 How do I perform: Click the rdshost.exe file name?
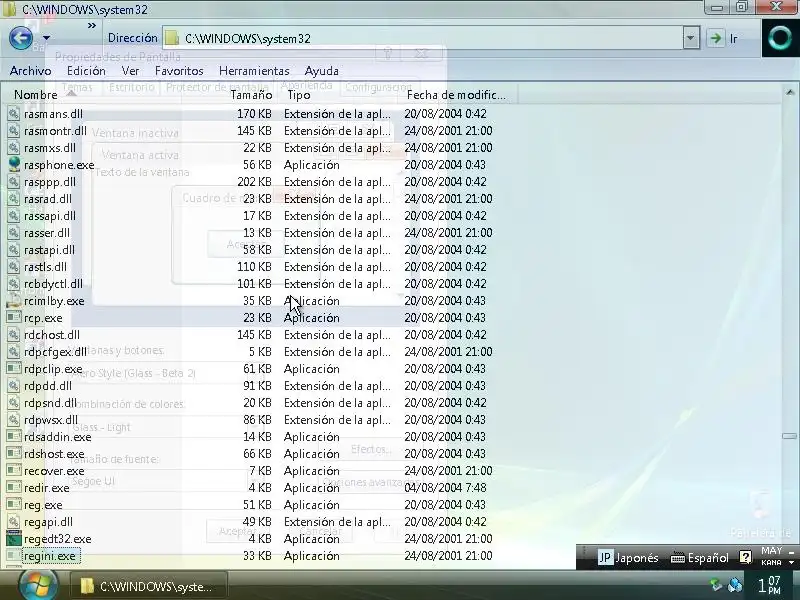[54, 454]
